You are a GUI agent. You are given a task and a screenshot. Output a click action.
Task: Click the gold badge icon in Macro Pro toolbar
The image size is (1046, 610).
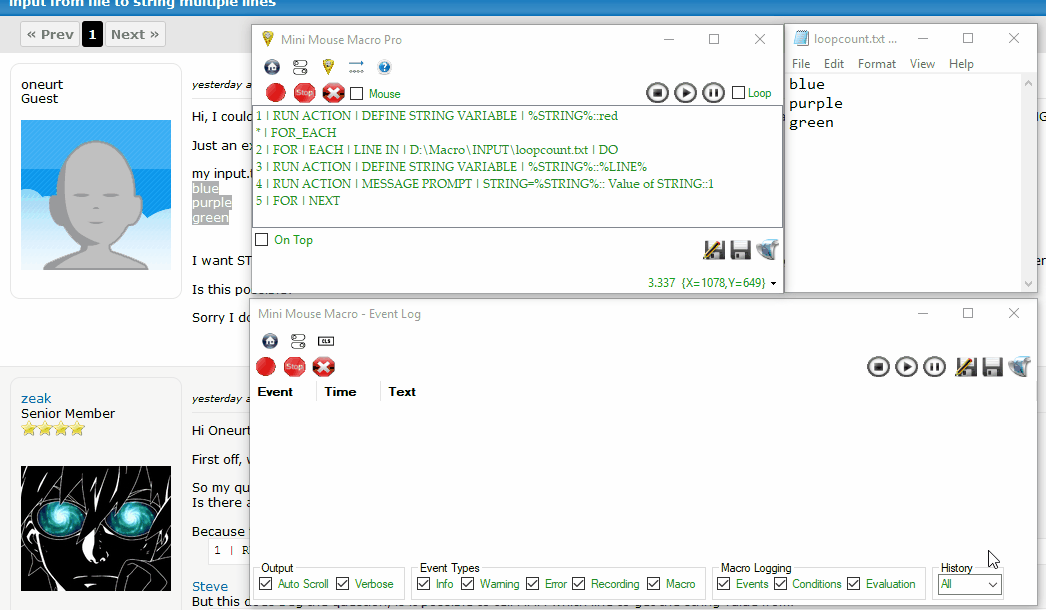tap(328, 67)
